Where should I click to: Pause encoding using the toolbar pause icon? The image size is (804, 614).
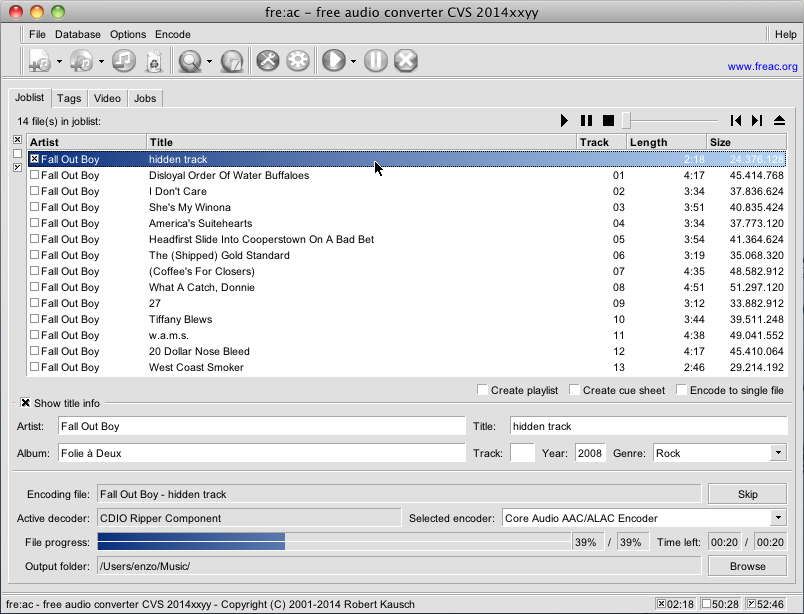[x=376, y=61]
